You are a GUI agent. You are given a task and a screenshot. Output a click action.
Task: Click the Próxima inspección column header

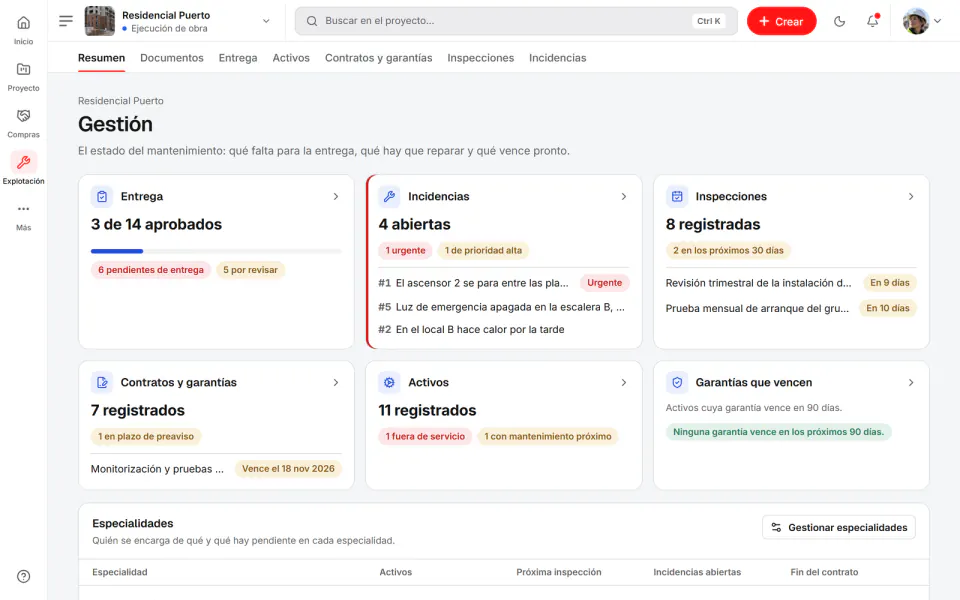pos(558,572)
